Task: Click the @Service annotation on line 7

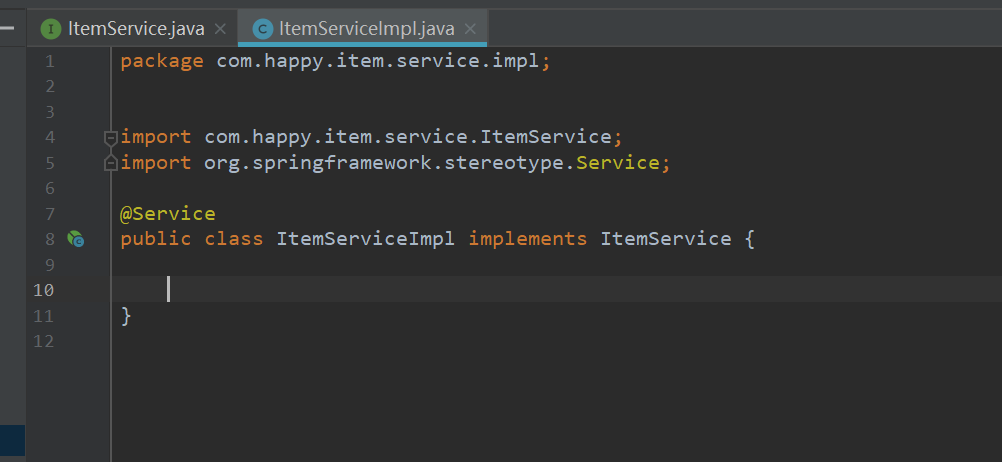Action: (x=167, y=213)
